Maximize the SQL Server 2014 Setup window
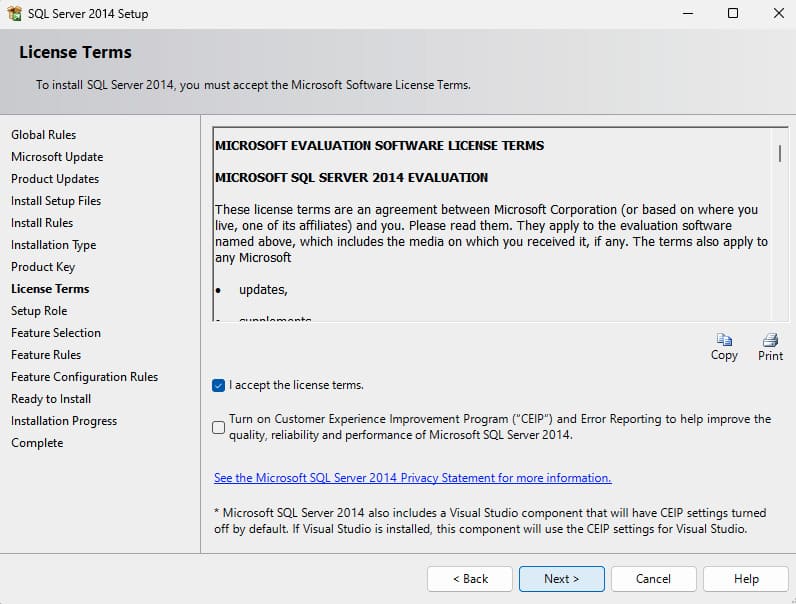The height and width of the screenshot is (604, 796). 733,13
